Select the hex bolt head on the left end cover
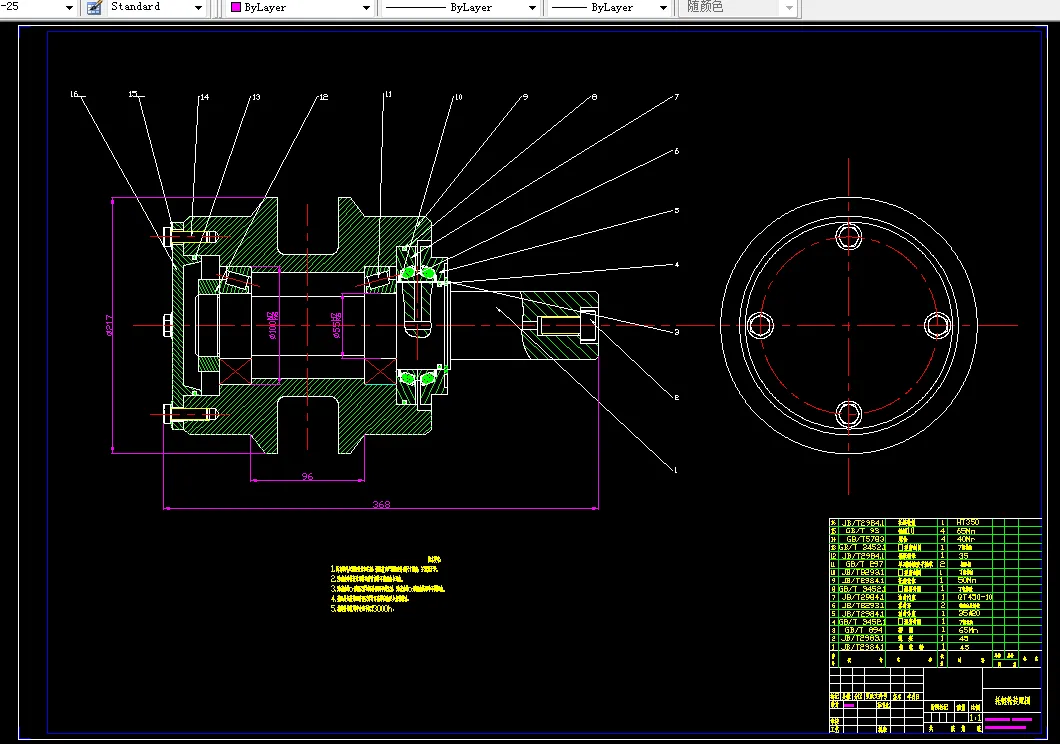The height and width of the screenshot is (744, 1060). (x=166, y=324)
